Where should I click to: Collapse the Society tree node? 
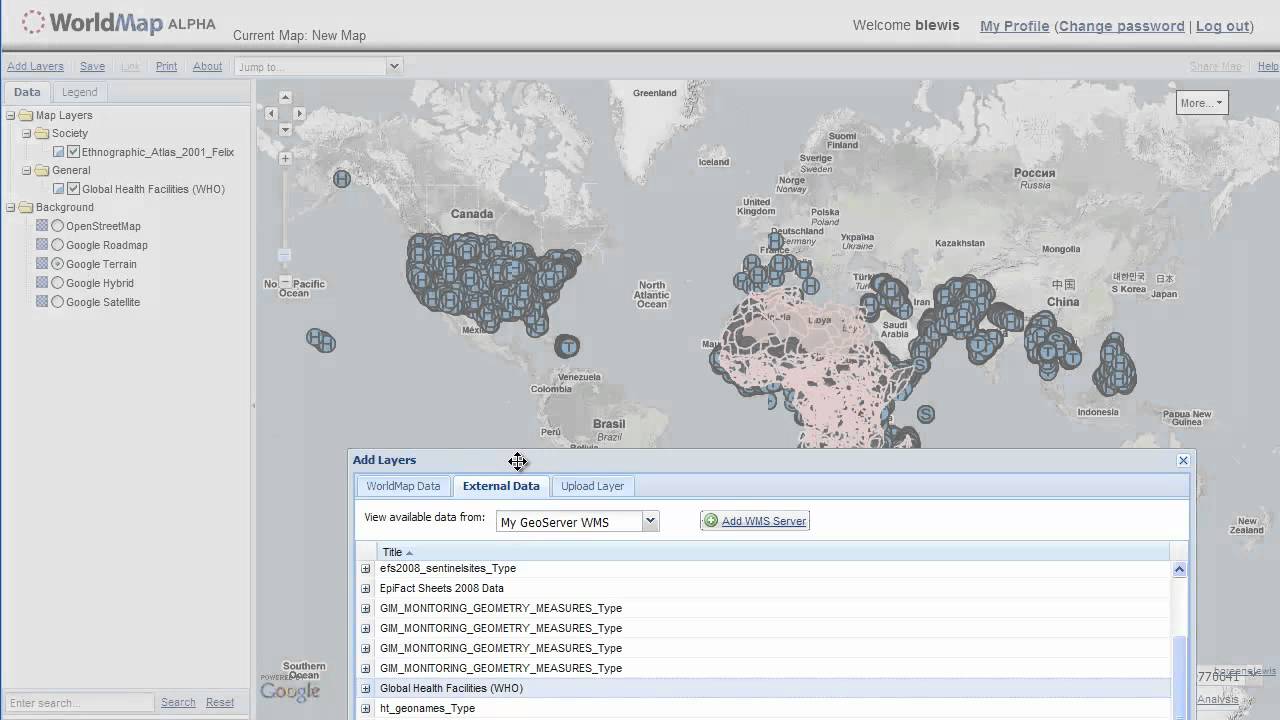27,133
